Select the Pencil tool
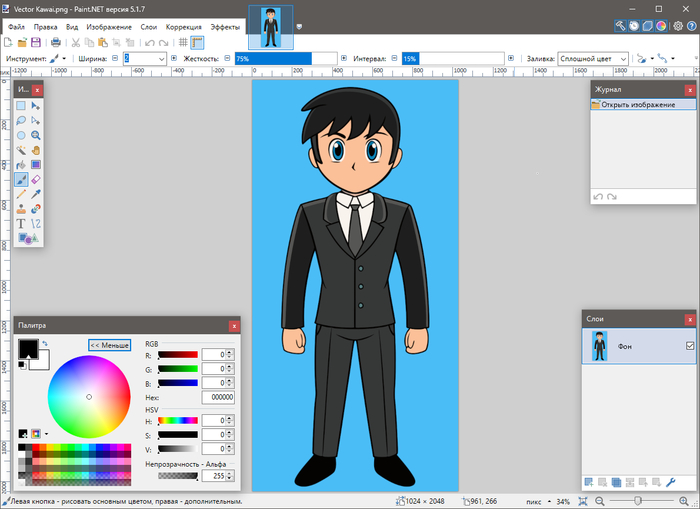Viewport: 700px width, 509px height. (x=21, y=195)
